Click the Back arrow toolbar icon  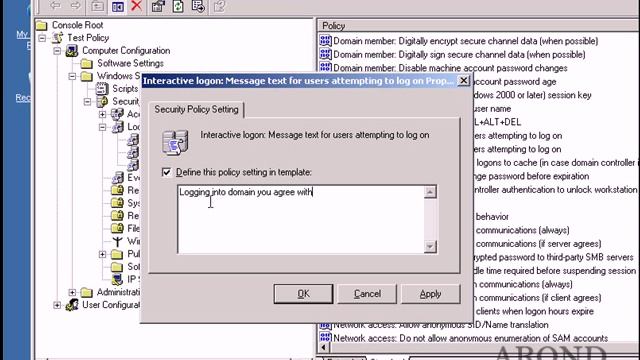[x=55, y=6]
